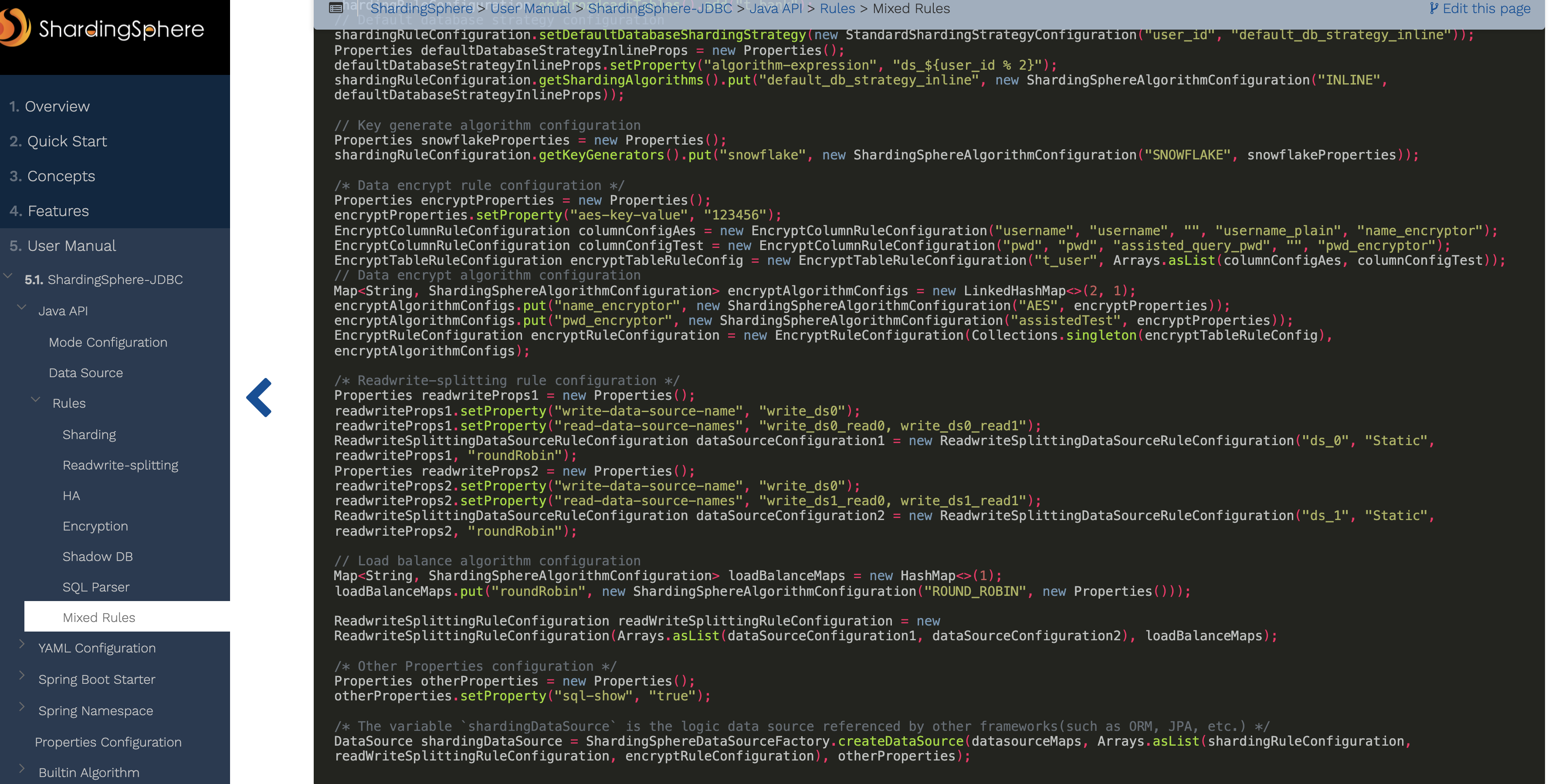1552x784 pixels.
Task: Open the Mode Configuration page
Action: click(108, 343)
